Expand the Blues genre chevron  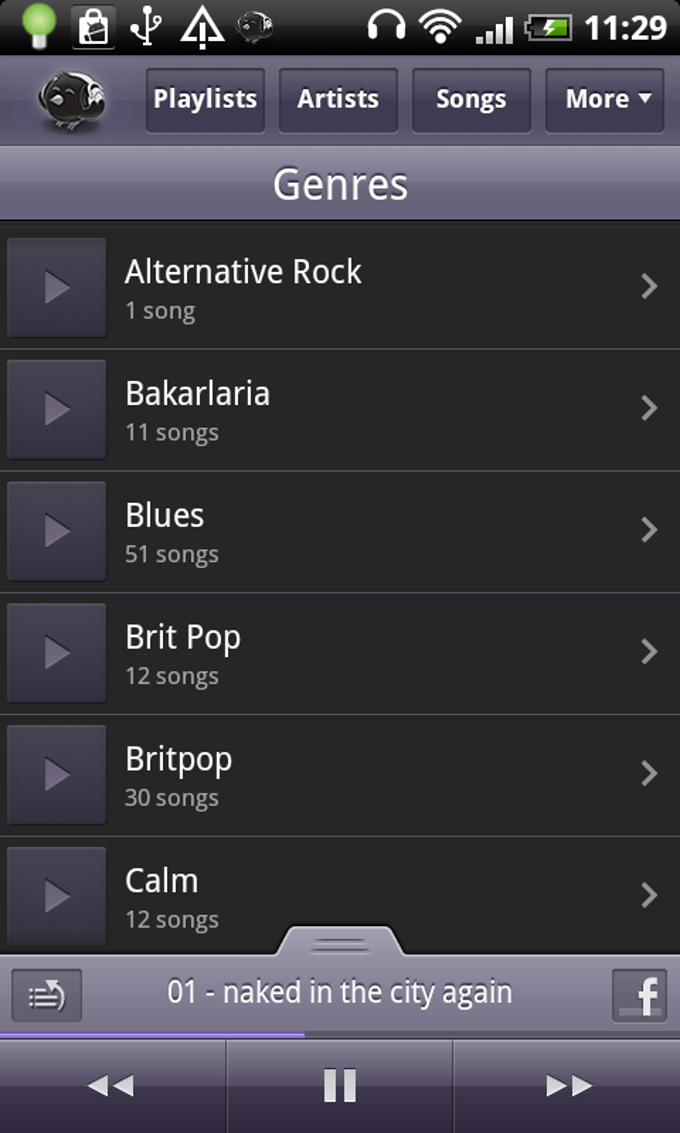point(649,530)
